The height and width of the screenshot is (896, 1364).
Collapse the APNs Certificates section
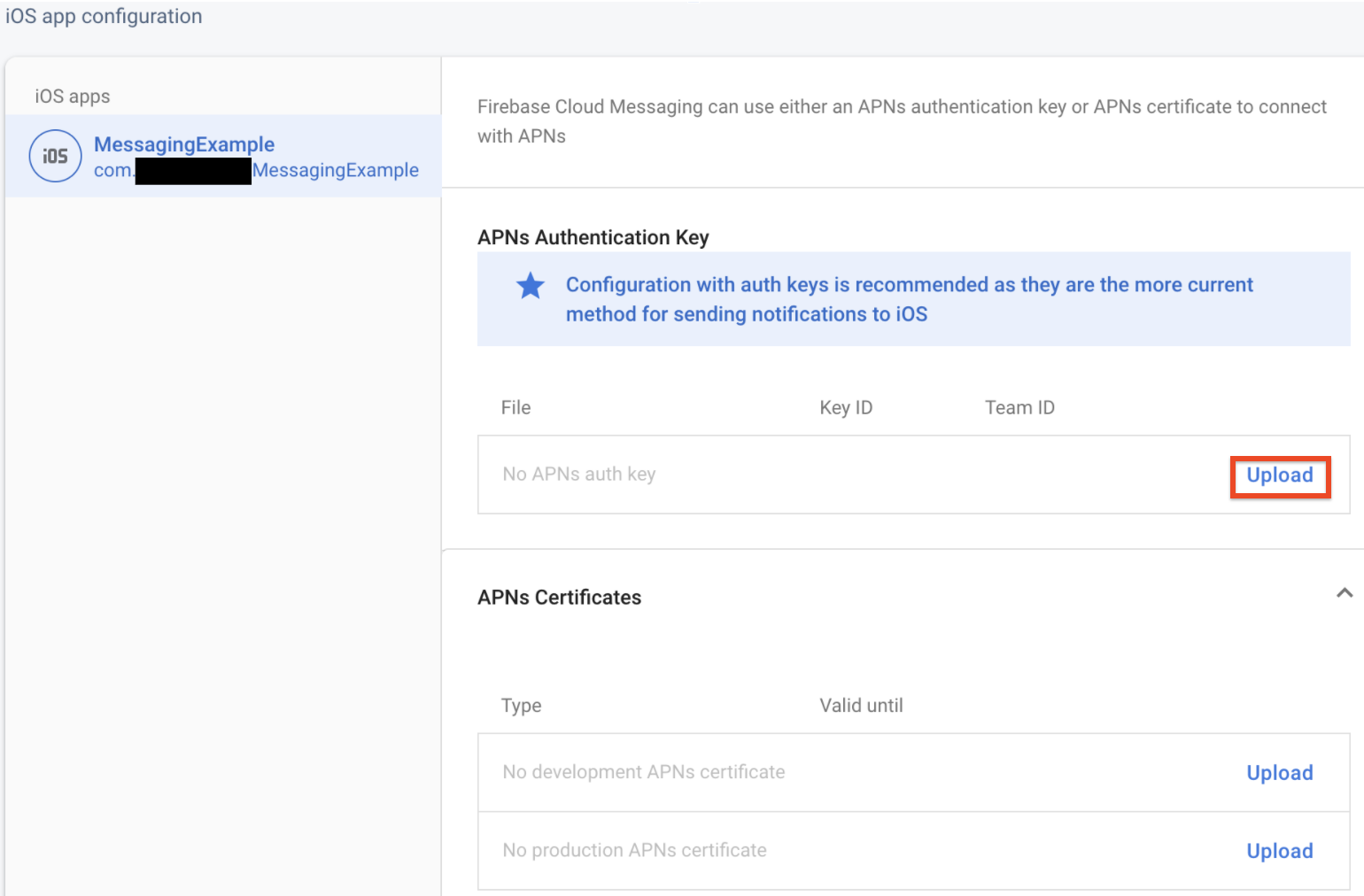pyautogui.click(x=1344, y=593)
